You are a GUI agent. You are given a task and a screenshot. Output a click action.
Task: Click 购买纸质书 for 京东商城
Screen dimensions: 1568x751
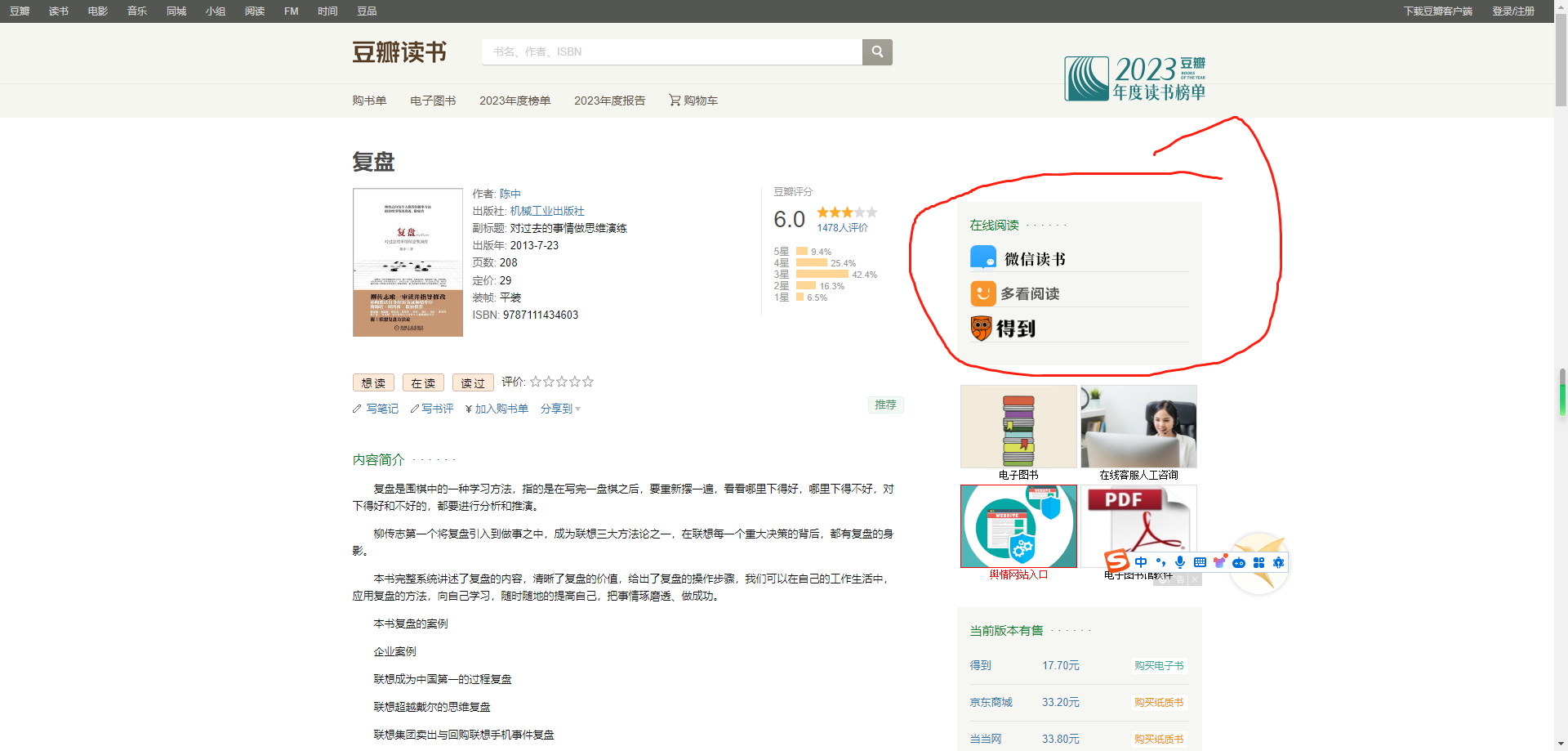[1158, 703]
